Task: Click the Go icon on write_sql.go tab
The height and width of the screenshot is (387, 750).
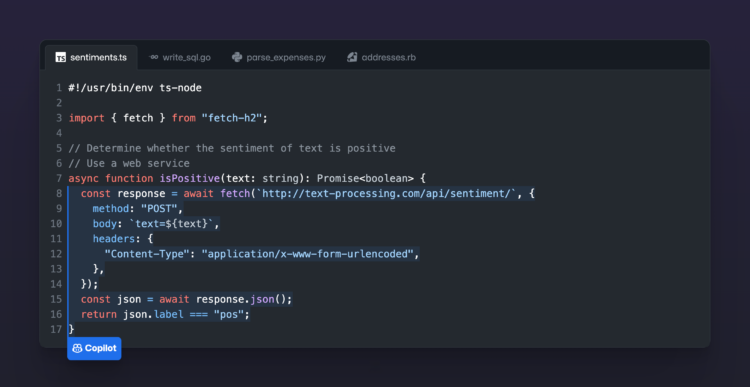Action: pyautogui.click(x=154, y=57)
